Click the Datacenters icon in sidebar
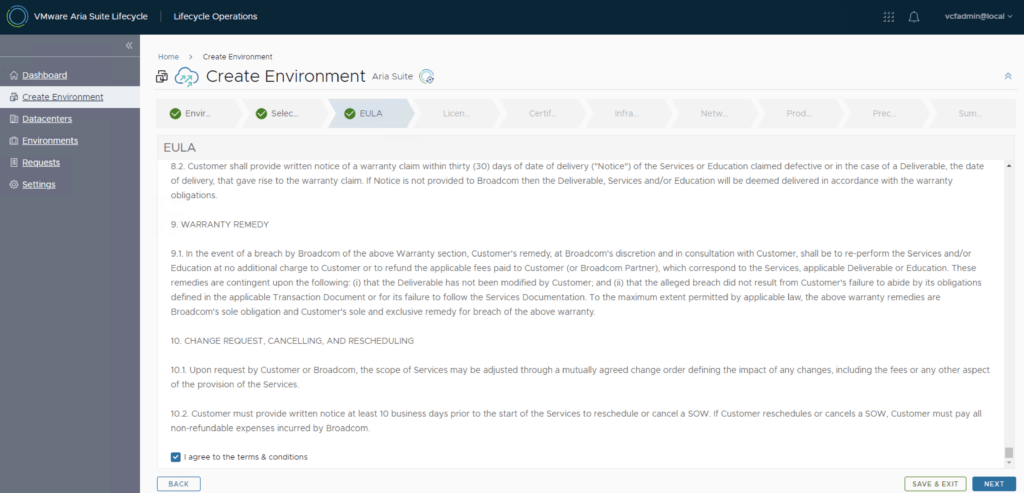Viewport: 1024px width, 493px height. tap(13, 119)
